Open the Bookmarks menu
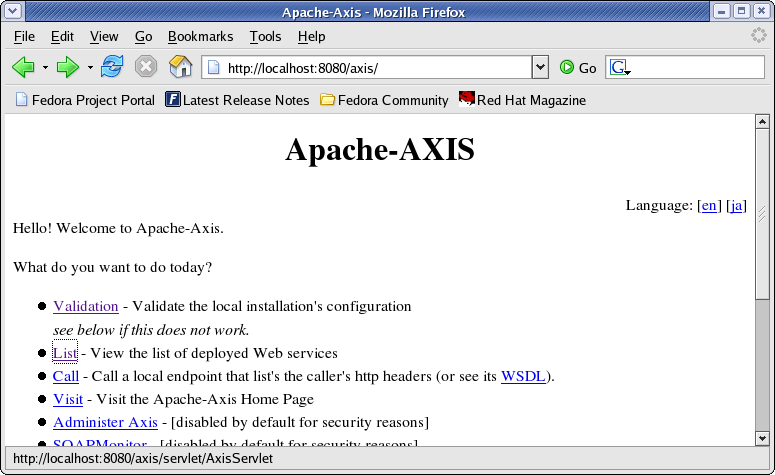 coord(200,37)
